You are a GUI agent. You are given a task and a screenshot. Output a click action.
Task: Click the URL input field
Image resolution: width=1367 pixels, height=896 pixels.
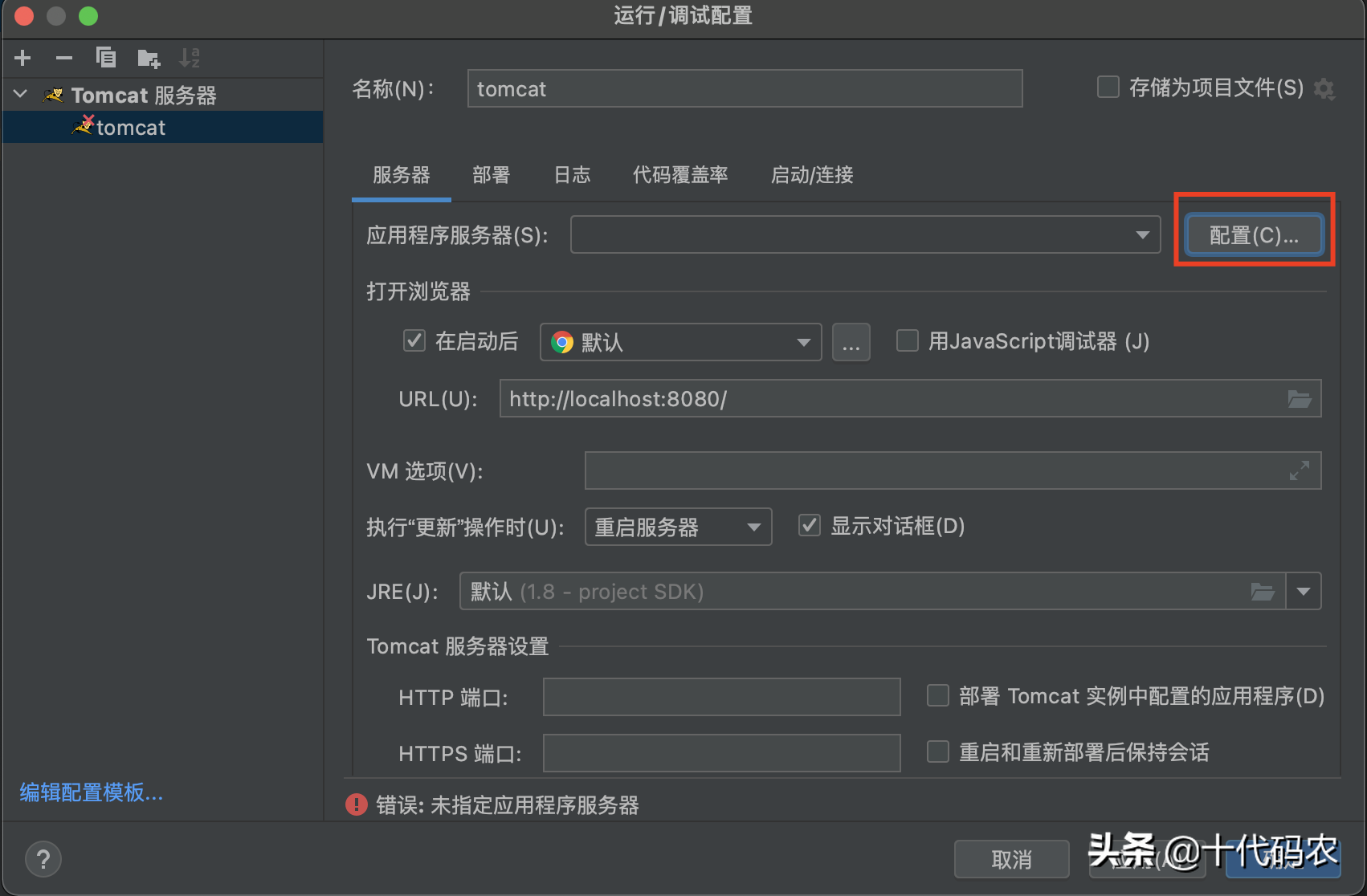point(910,398)
